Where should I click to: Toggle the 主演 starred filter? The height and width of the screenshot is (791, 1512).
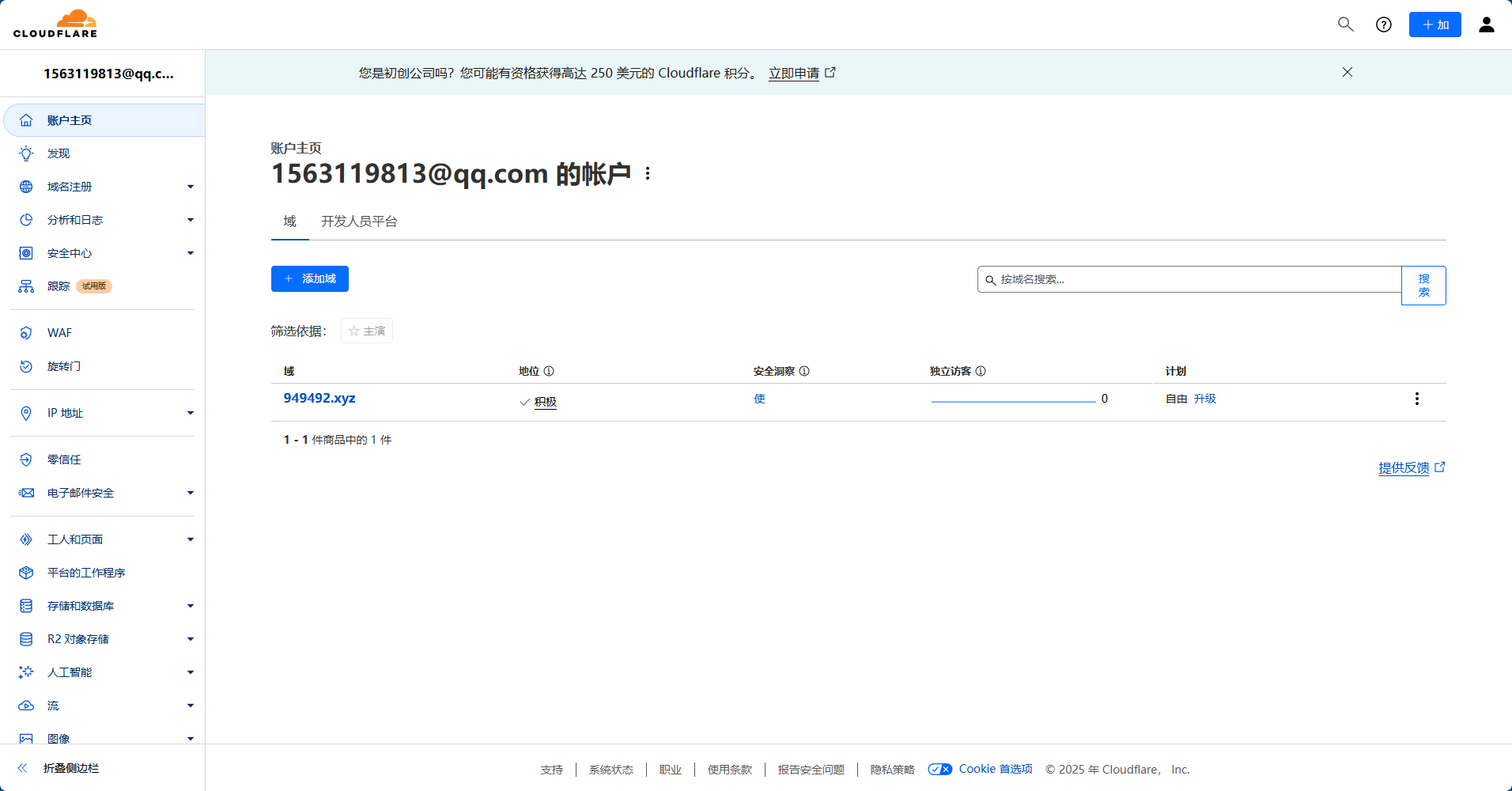point(367,331)
